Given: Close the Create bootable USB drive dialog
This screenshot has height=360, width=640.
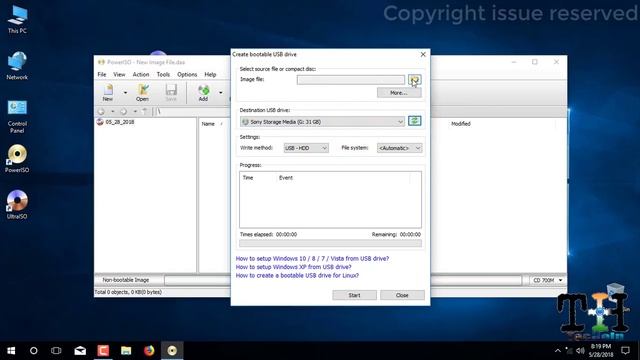Looking at the screenshot, I should tap(423, 54).
